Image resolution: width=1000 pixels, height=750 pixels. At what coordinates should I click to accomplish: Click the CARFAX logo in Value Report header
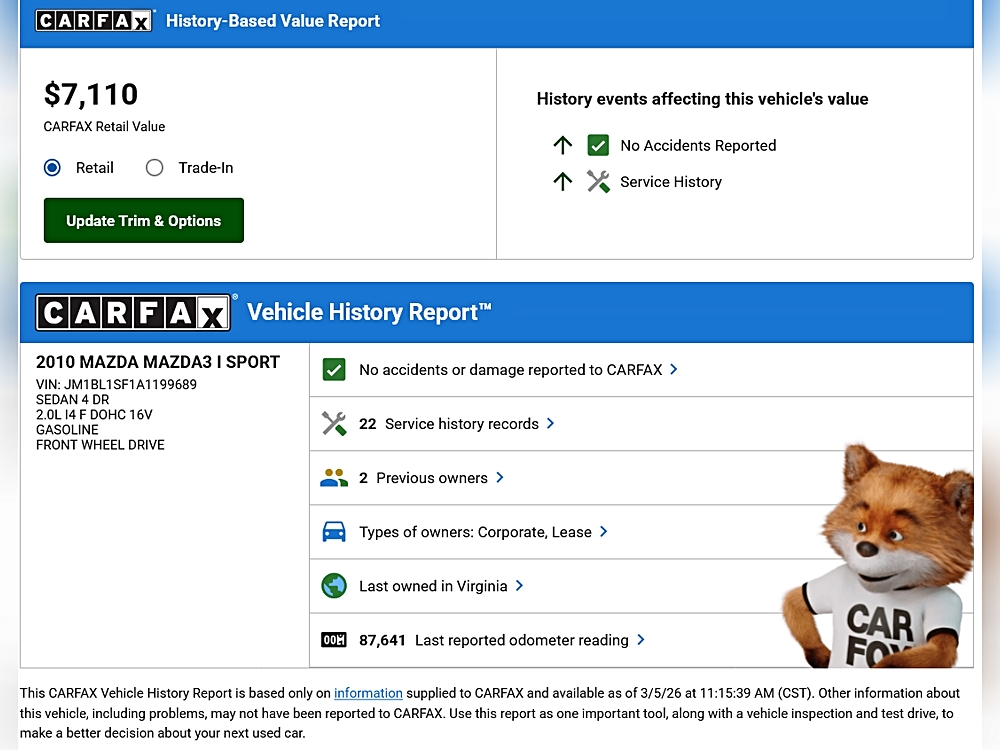pos(95,21)
